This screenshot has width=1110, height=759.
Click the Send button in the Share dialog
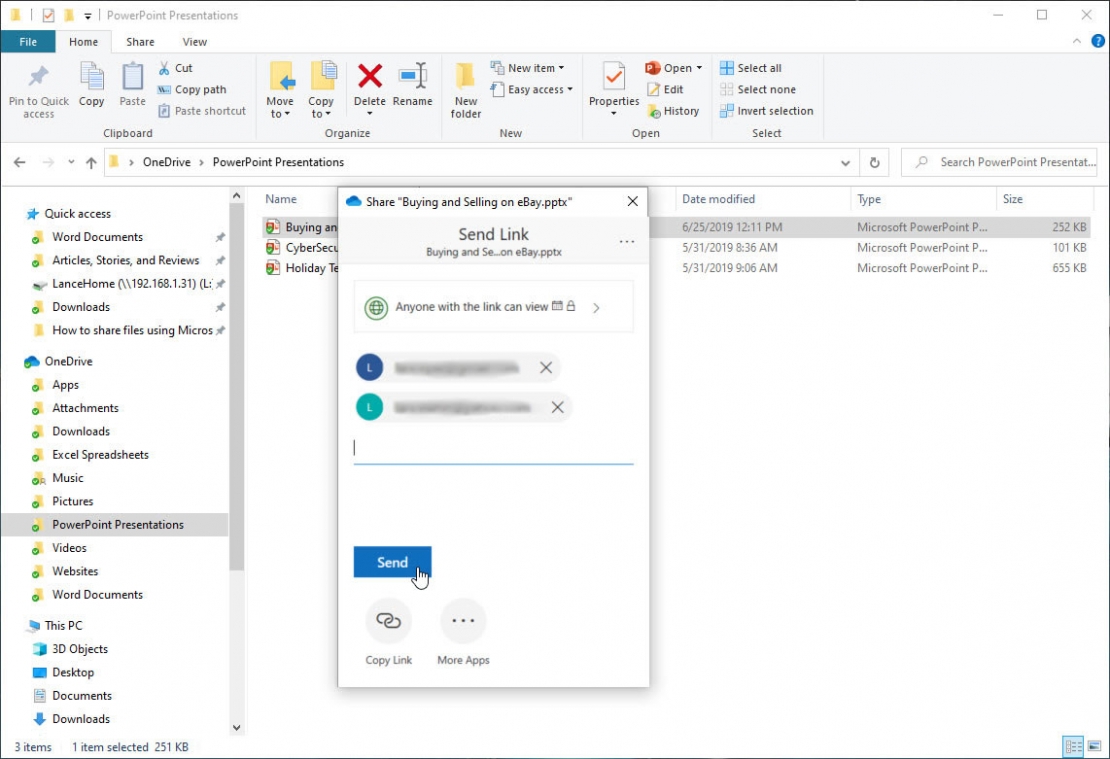coord(392,562)
